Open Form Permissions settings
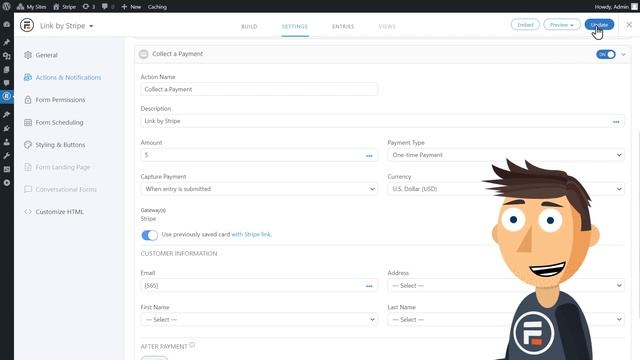 [x=55, y=100]
